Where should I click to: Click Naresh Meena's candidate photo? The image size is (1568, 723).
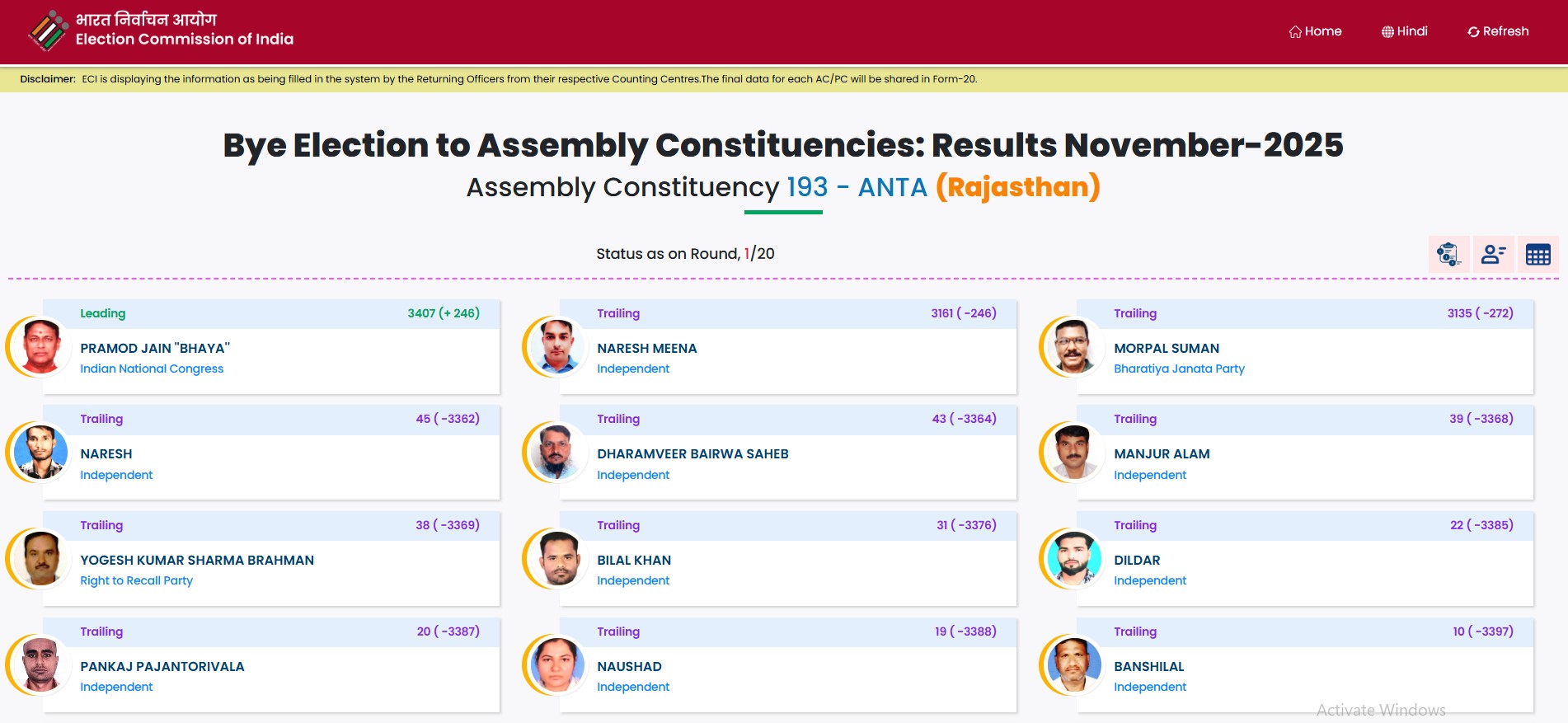[x=557, y=346]
